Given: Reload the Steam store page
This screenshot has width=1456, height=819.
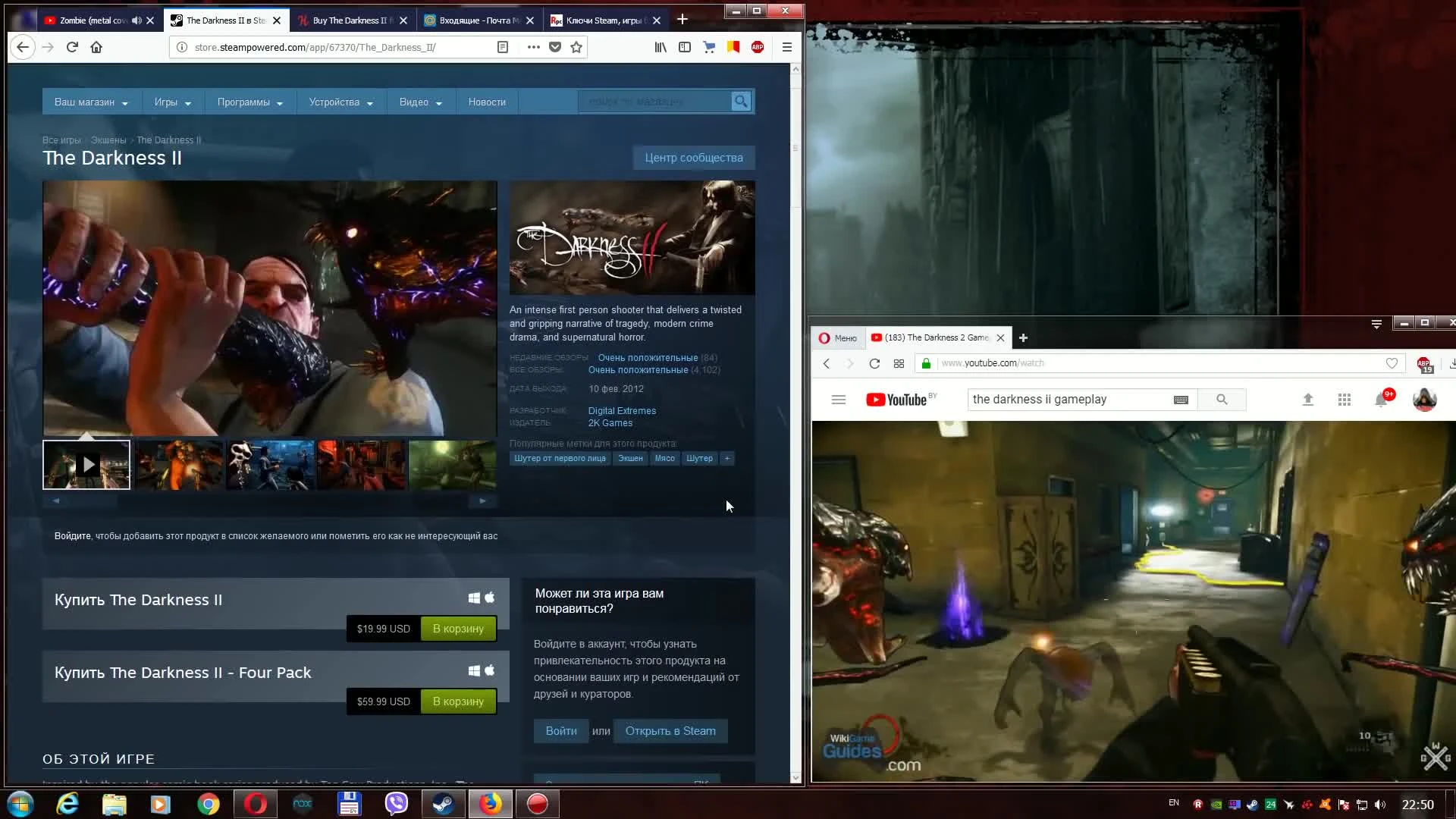Looking at the screenshot, I should [x=72, y=47].
